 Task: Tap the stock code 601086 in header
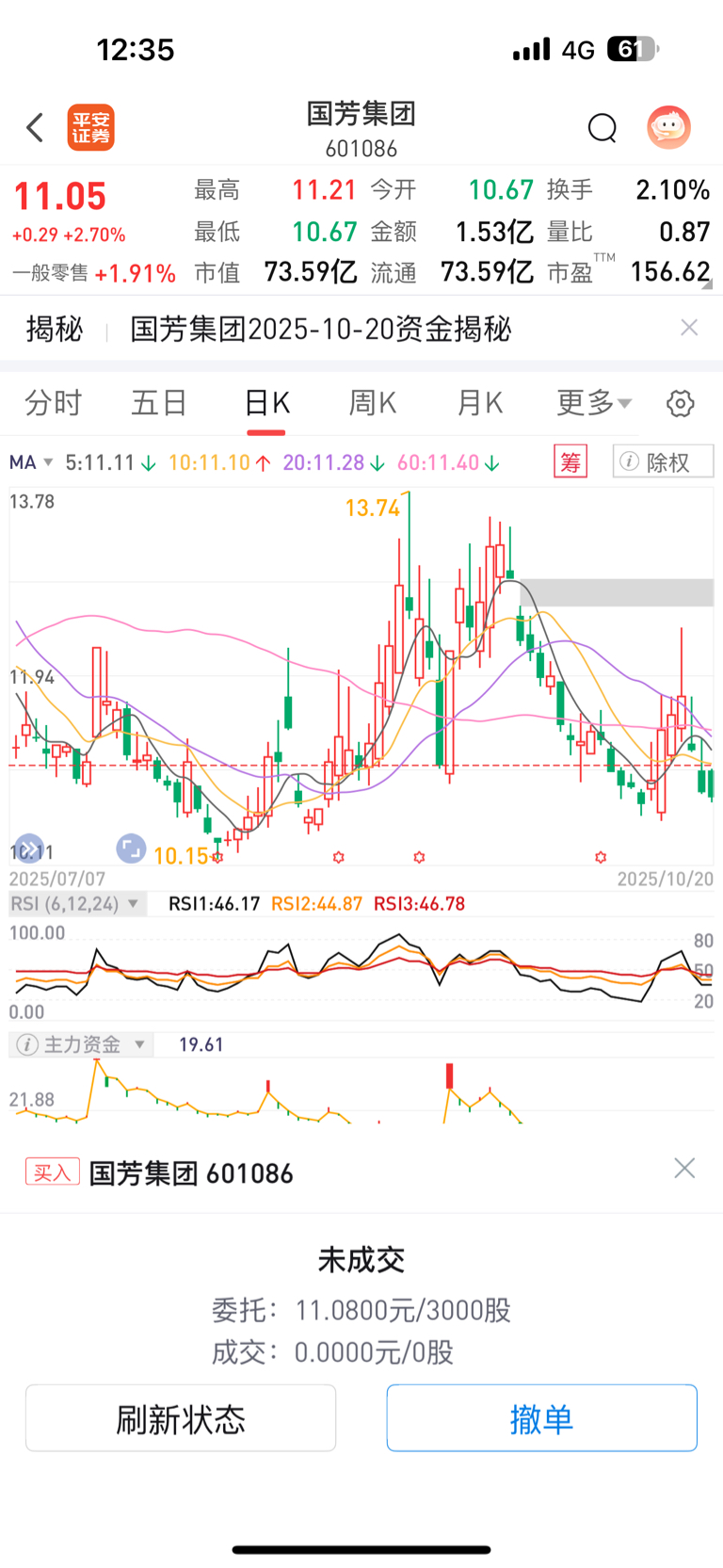coord(361,149)
